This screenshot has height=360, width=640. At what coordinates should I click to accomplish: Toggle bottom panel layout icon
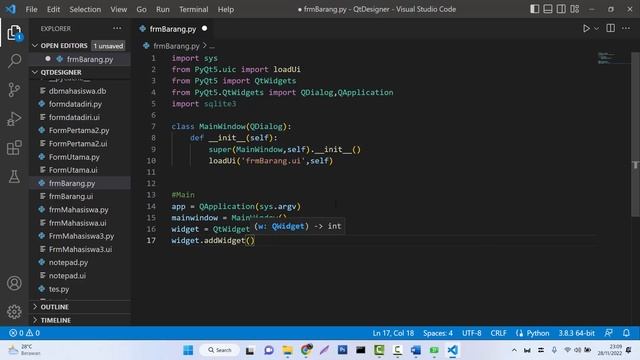(x=548, y=9)
